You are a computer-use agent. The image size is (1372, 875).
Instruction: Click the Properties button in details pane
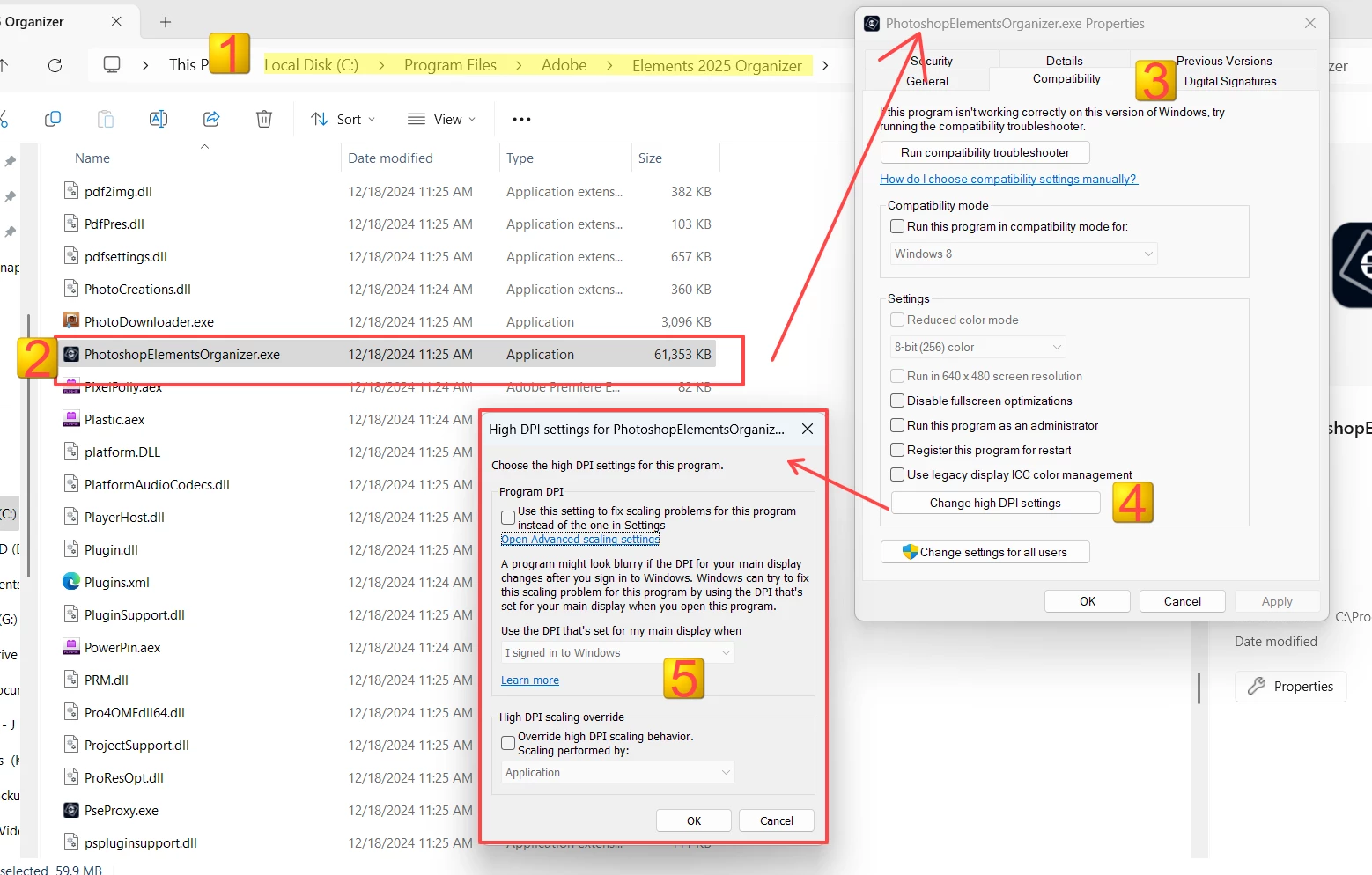(x=1291, y=686)
